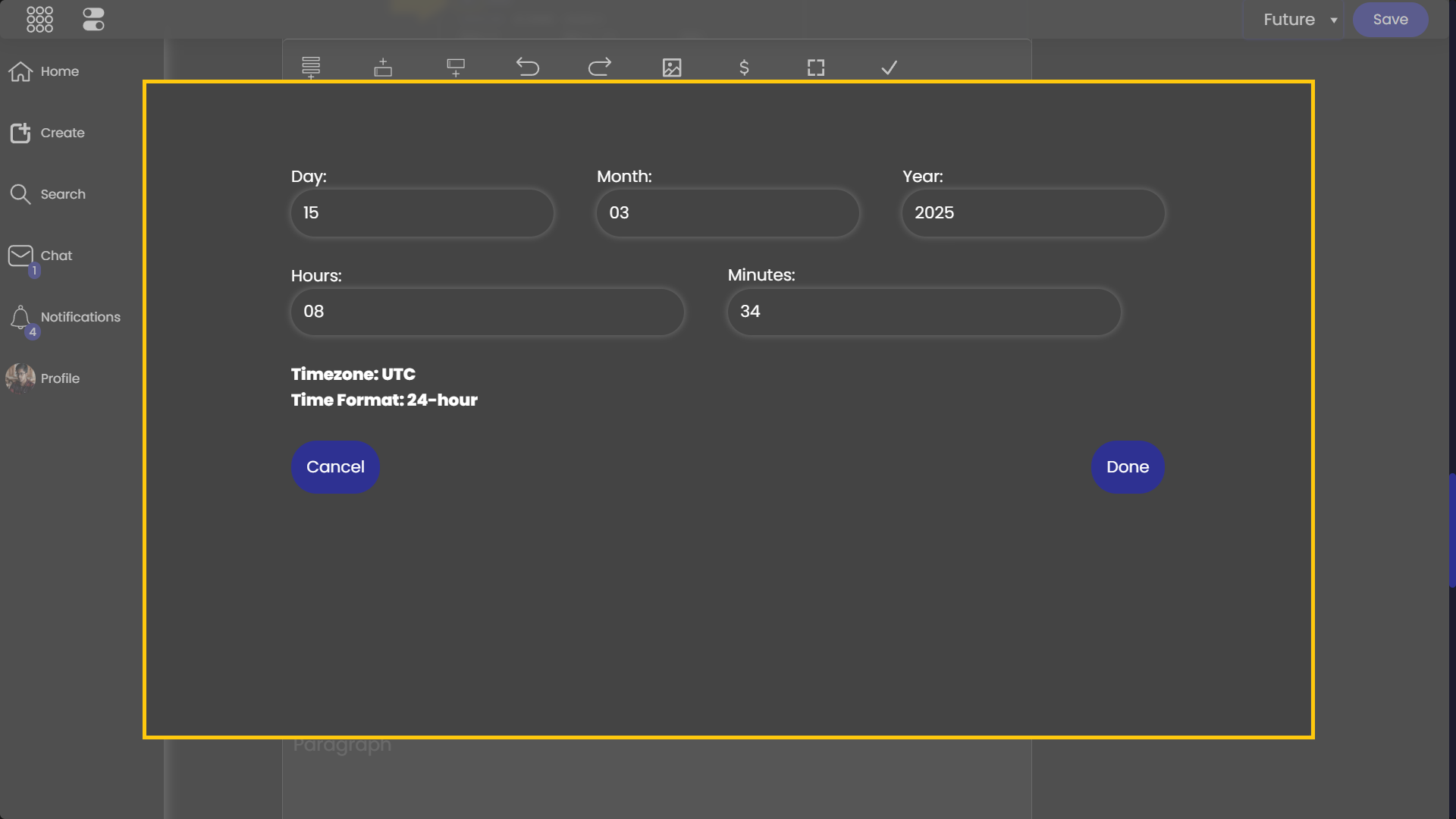Click the Notifications bell icon
Viewport: 1456px width, 819px height.
[20, 317]
